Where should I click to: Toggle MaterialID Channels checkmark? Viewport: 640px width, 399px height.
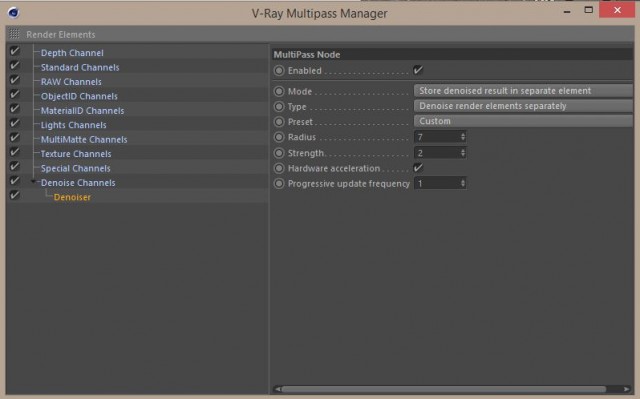(15, 109)
